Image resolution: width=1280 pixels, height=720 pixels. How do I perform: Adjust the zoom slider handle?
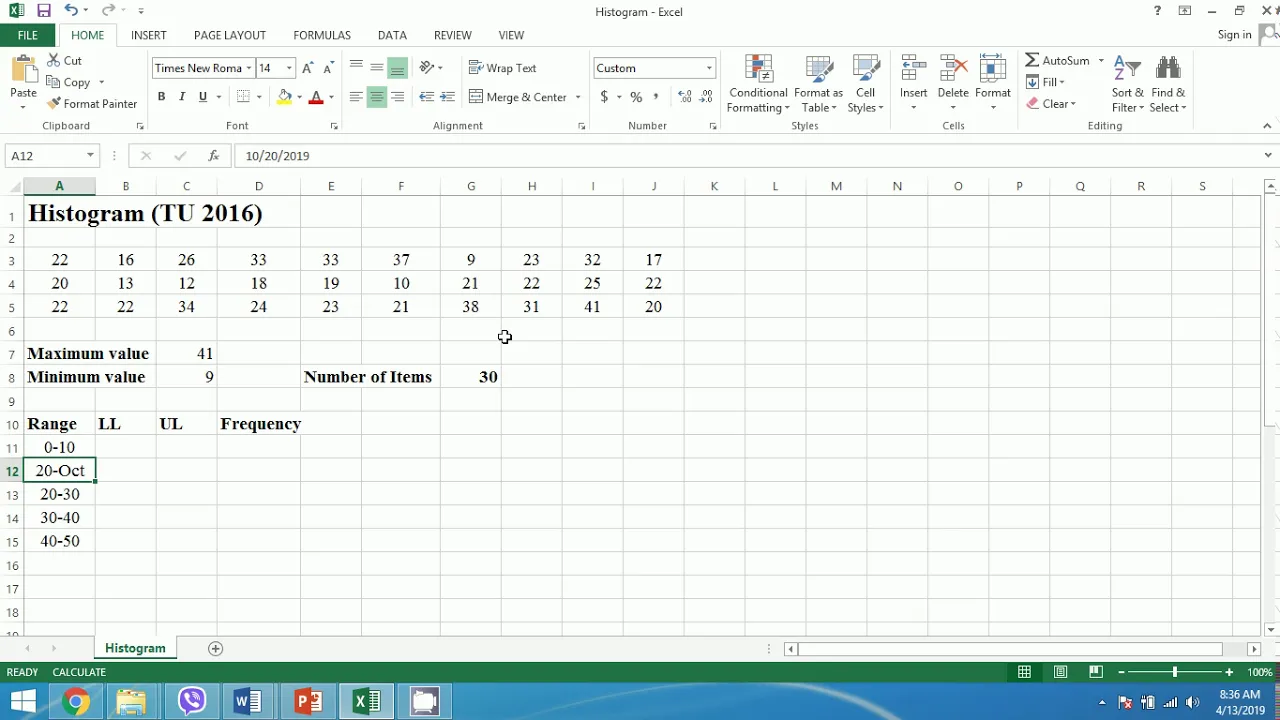click(1175, 672)
